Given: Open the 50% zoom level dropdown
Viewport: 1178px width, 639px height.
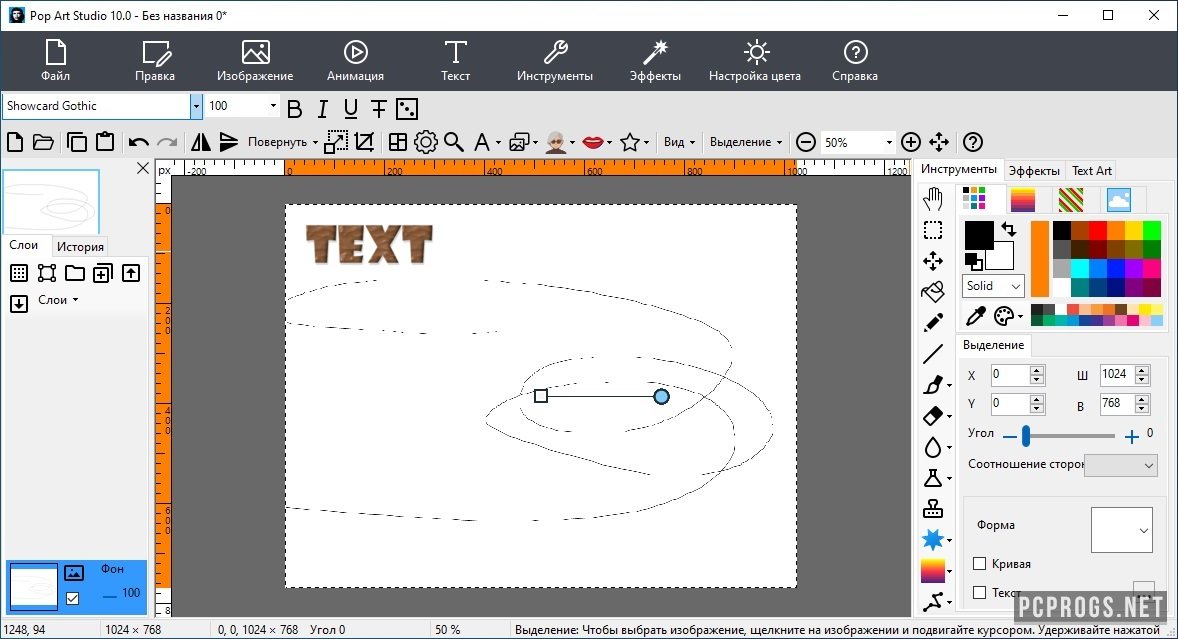Looking at the screenshot, I should (889, 142).
